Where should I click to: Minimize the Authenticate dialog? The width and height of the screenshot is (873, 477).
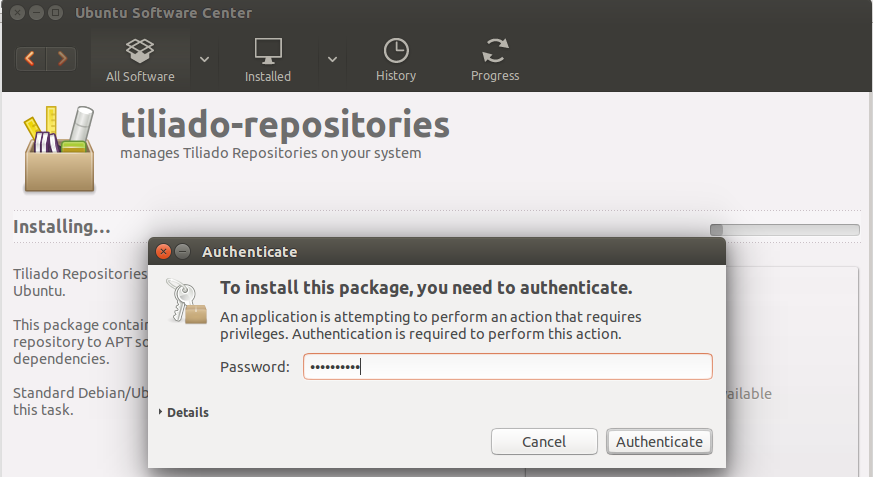tap(183, 252)
